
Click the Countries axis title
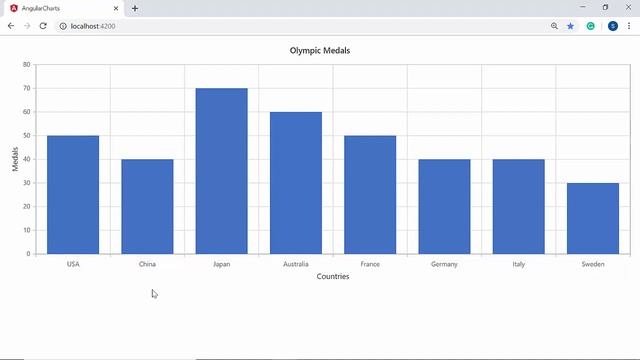click(x=333, y=276)
